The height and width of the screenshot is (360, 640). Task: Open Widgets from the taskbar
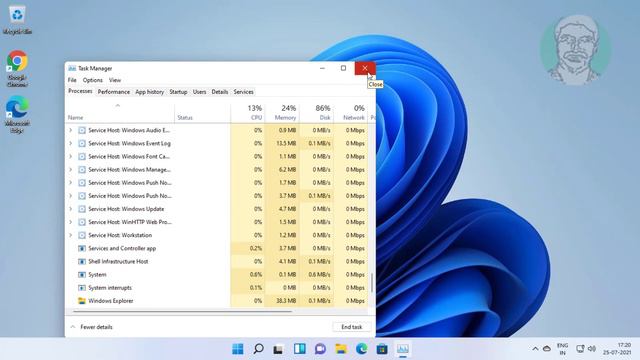[300, 349]
